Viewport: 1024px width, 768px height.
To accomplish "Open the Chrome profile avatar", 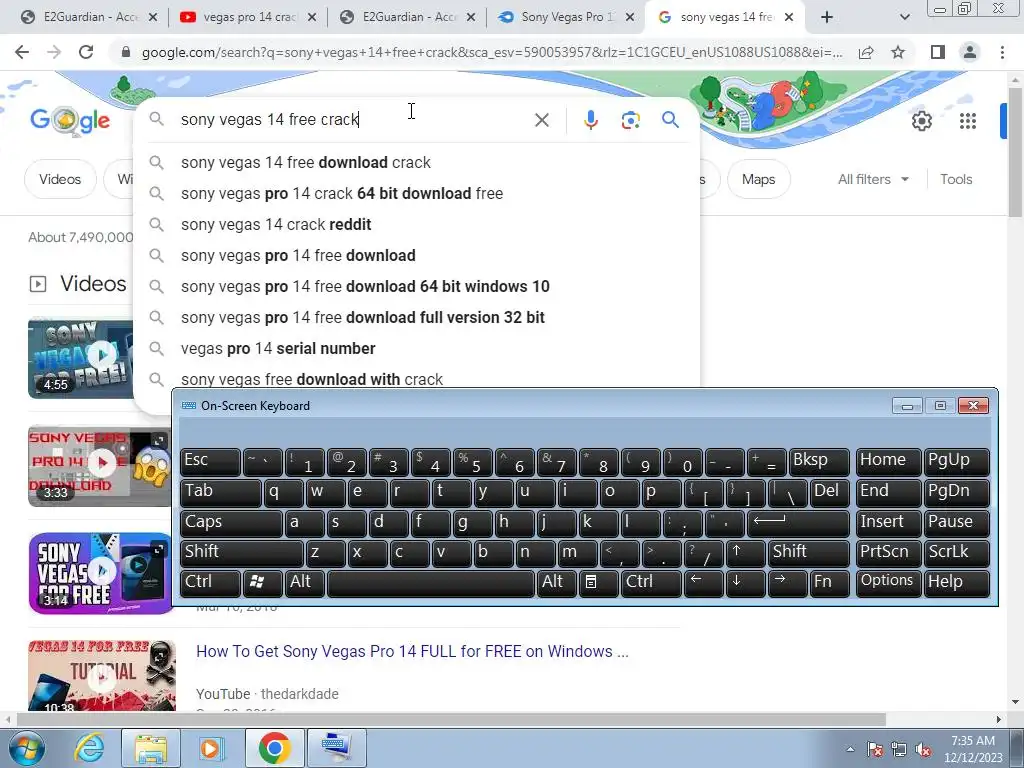I will [970, 52].
